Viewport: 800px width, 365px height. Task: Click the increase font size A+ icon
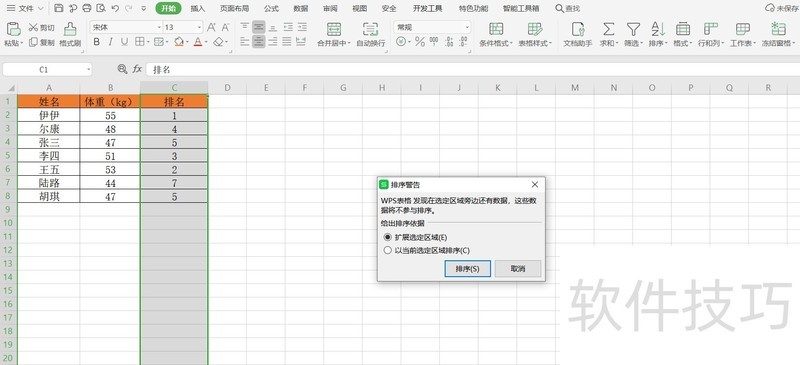click(211, 28)
